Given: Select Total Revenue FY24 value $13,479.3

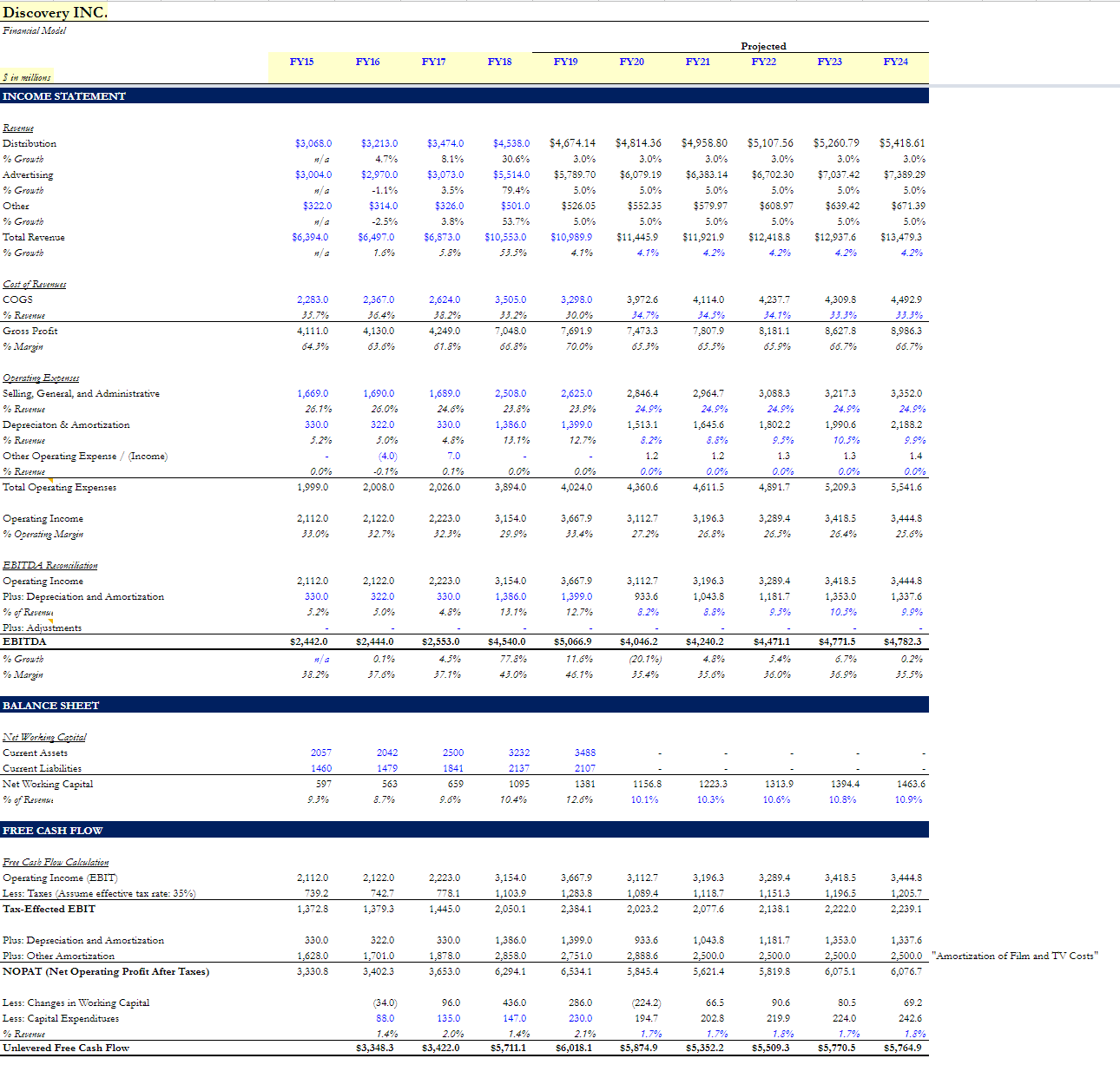Looking at the screenshot, I should tap(901, 237).
